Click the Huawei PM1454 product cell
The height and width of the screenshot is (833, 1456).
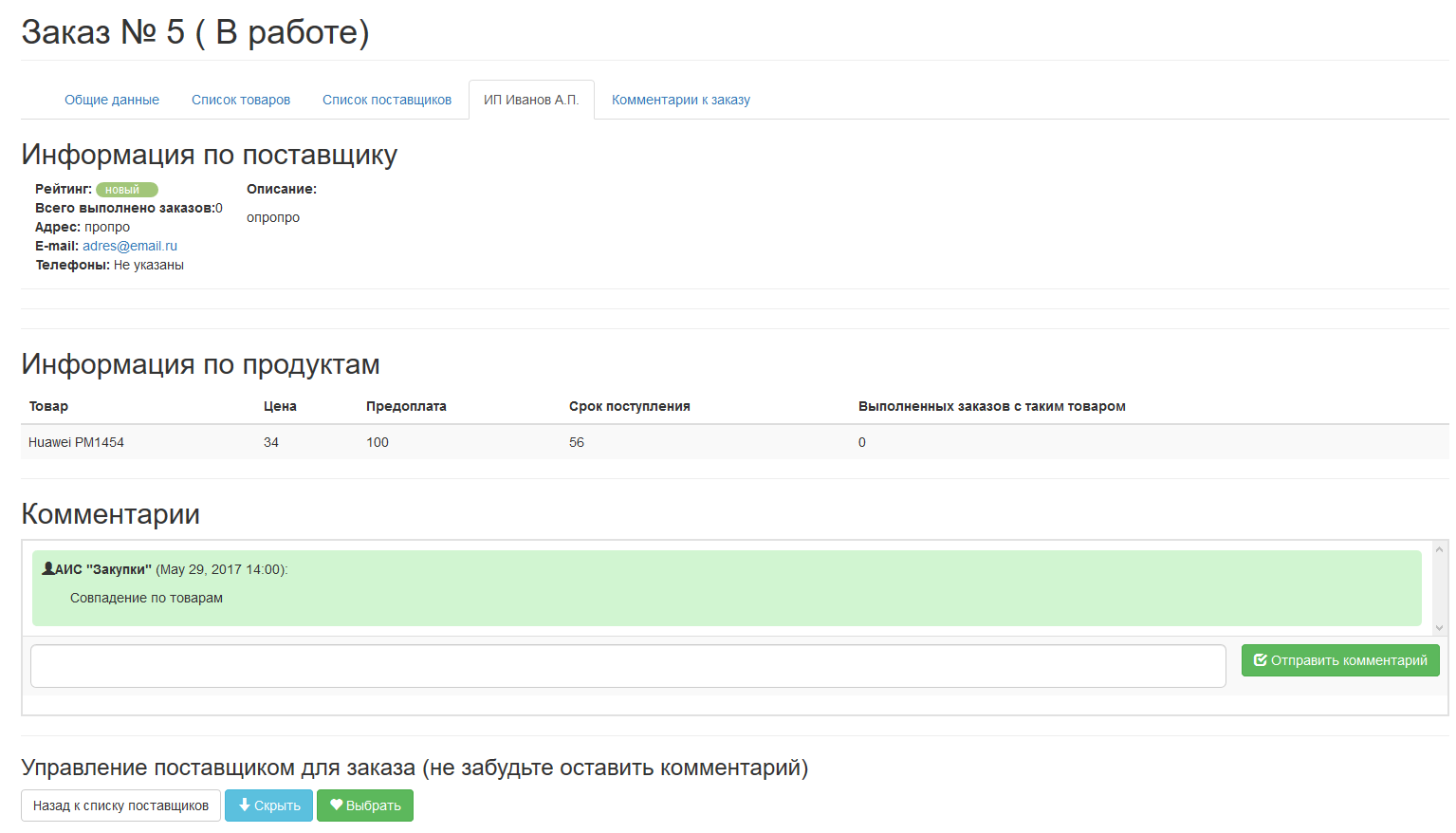pyautogui.click(x=76, y=442)
